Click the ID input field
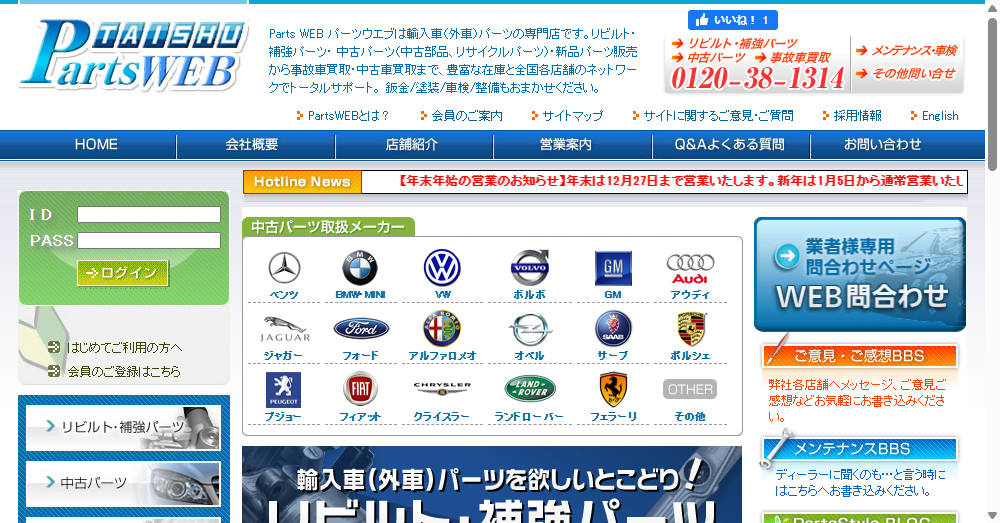This screenshot has width=1000, height=523. click(149, 215)
